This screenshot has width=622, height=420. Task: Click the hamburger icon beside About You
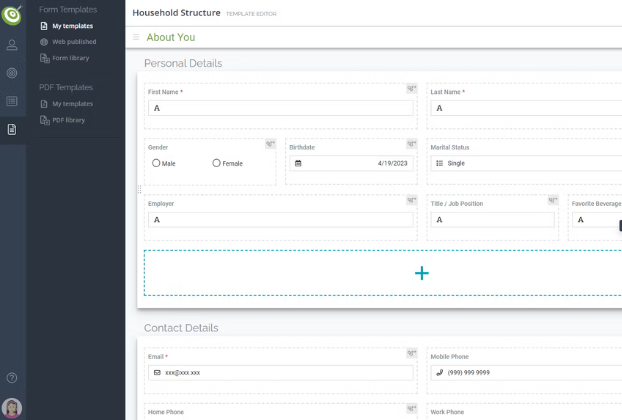pyautogui.click(x=136, y=37)
